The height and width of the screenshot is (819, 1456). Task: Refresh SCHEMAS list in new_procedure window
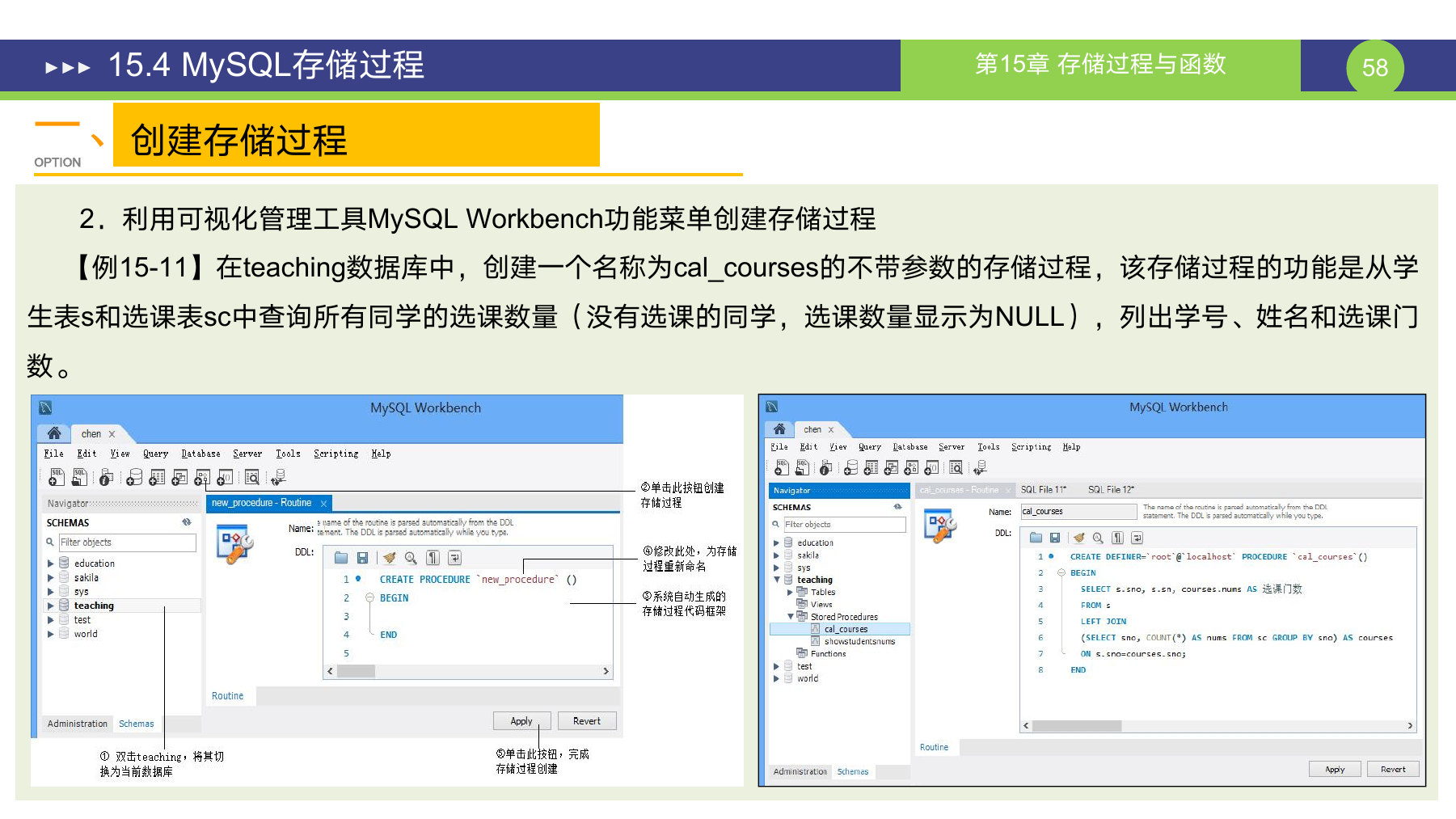187,522
